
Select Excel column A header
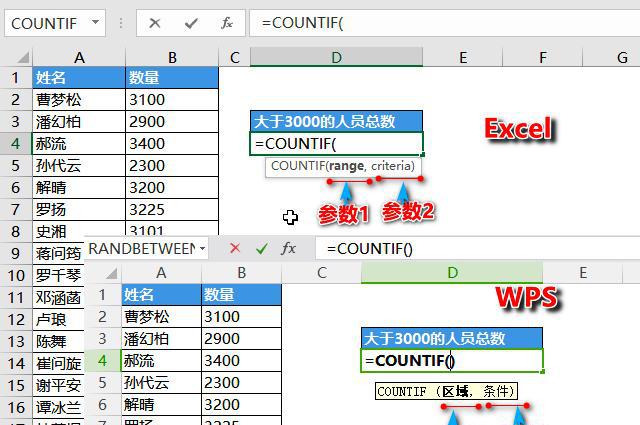click(79, 57)
